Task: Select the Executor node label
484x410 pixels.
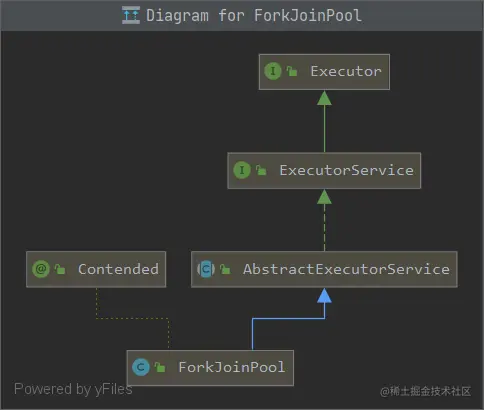Action: click(346, 71)
